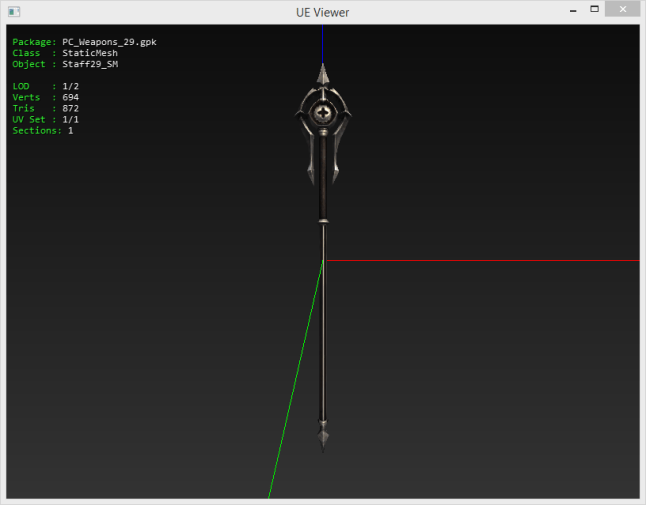Close the UE Viewer window
The height and width of the screenshot is (505, 646).
(625, 10)
